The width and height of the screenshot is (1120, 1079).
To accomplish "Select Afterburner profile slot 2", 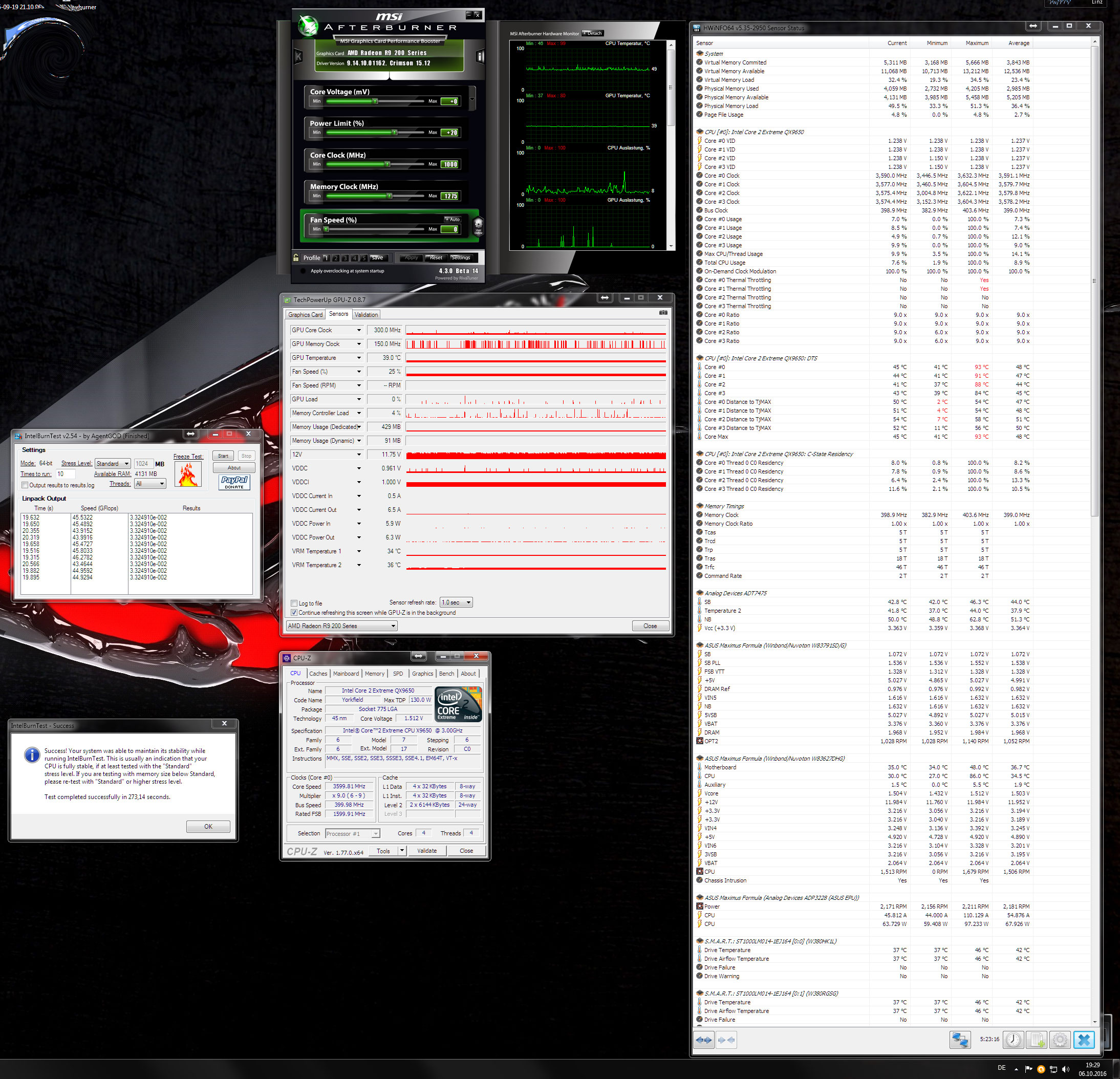I will (x=336, y=258).
